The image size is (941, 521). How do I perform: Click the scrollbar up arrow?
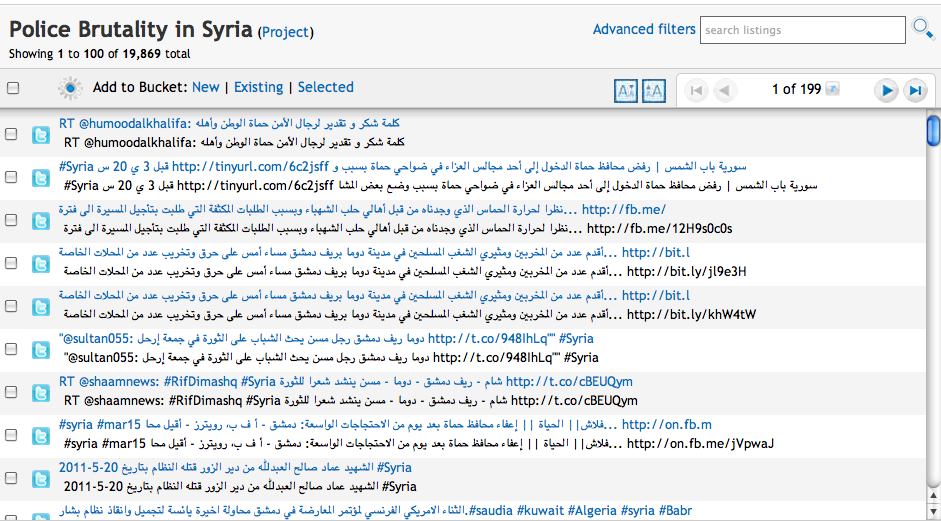coord(933,496)
